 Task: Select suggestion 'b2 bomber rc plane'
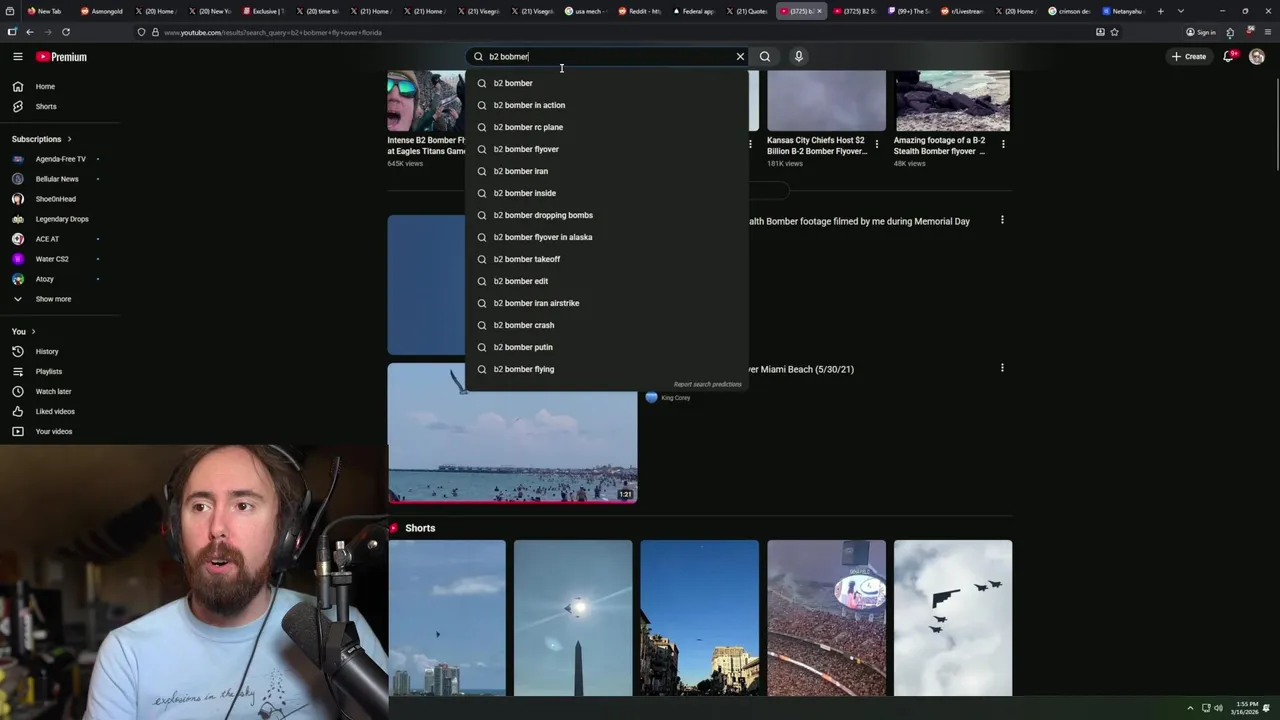606,127
